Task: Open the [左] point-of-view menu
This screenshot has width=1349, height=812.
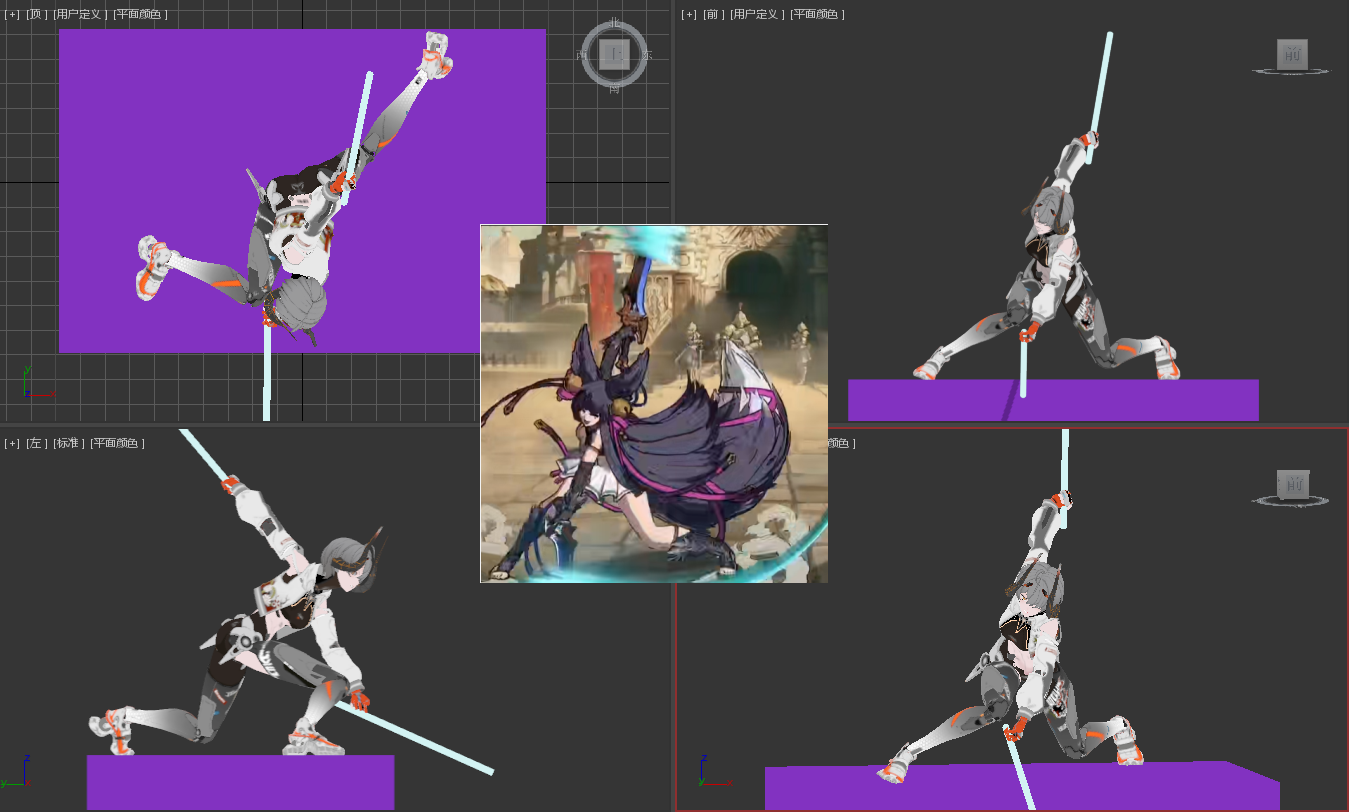Action: [37, 443]
